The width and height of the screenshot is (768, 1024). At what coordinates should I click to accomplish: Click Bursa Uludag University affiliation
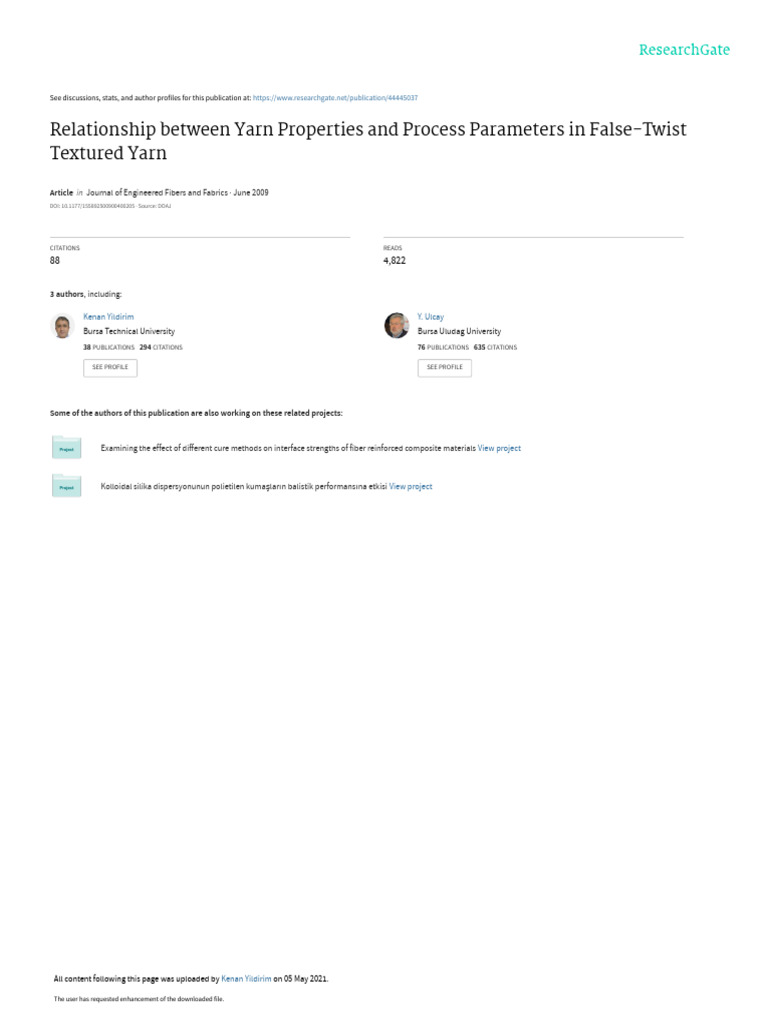459,331
